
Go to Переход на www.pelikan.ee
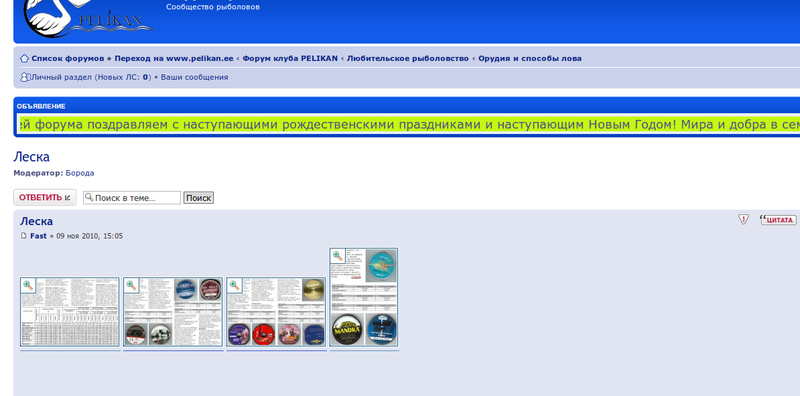(x=173, y=58)
